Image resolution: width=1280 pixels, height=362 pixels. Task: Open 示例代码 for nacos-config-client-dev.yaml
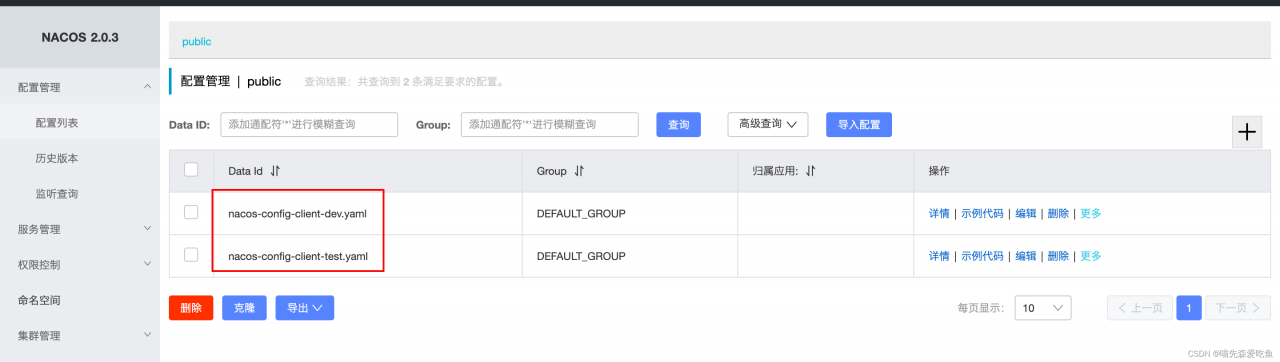pos(982,213)
